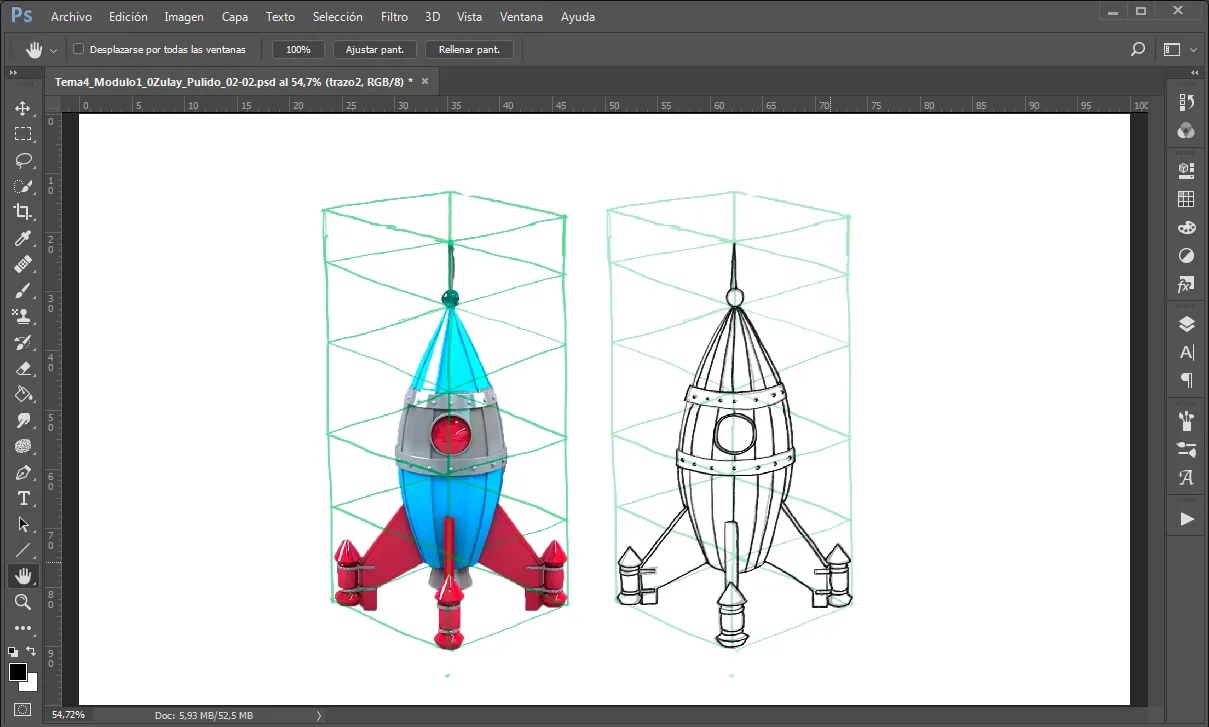Select the Quick Selection tool
The width and height of the screenshot is (1209, 727).
tap(23, 186)
